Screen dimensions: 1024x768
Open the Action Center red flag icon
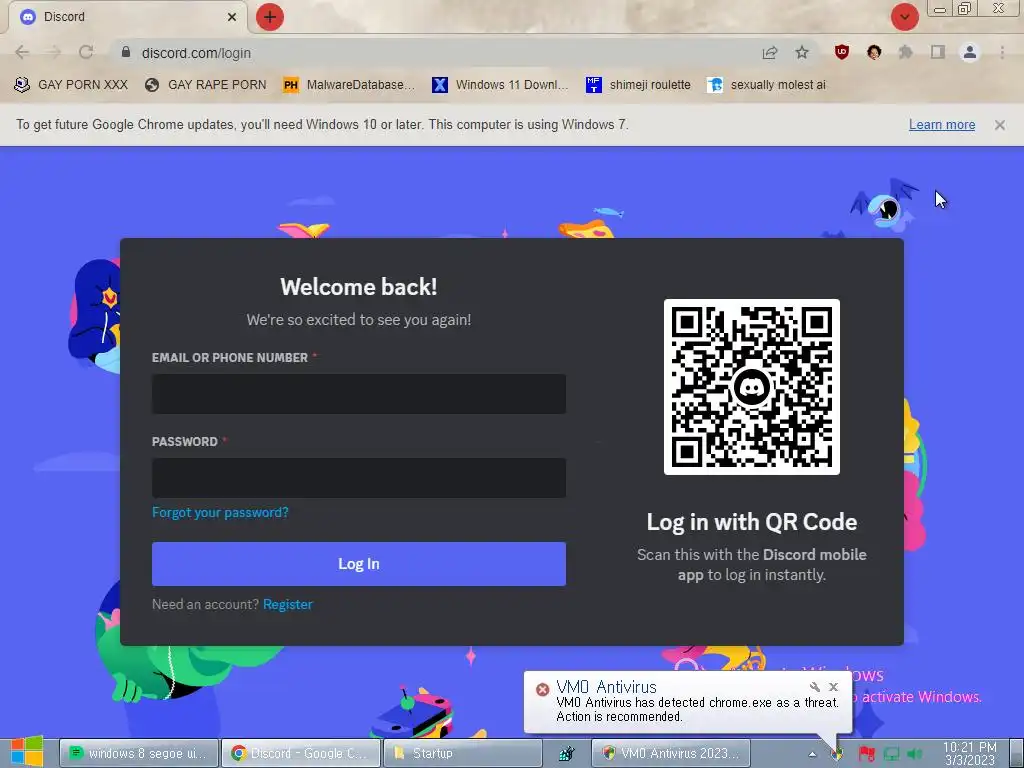click(x=867, y=754)
